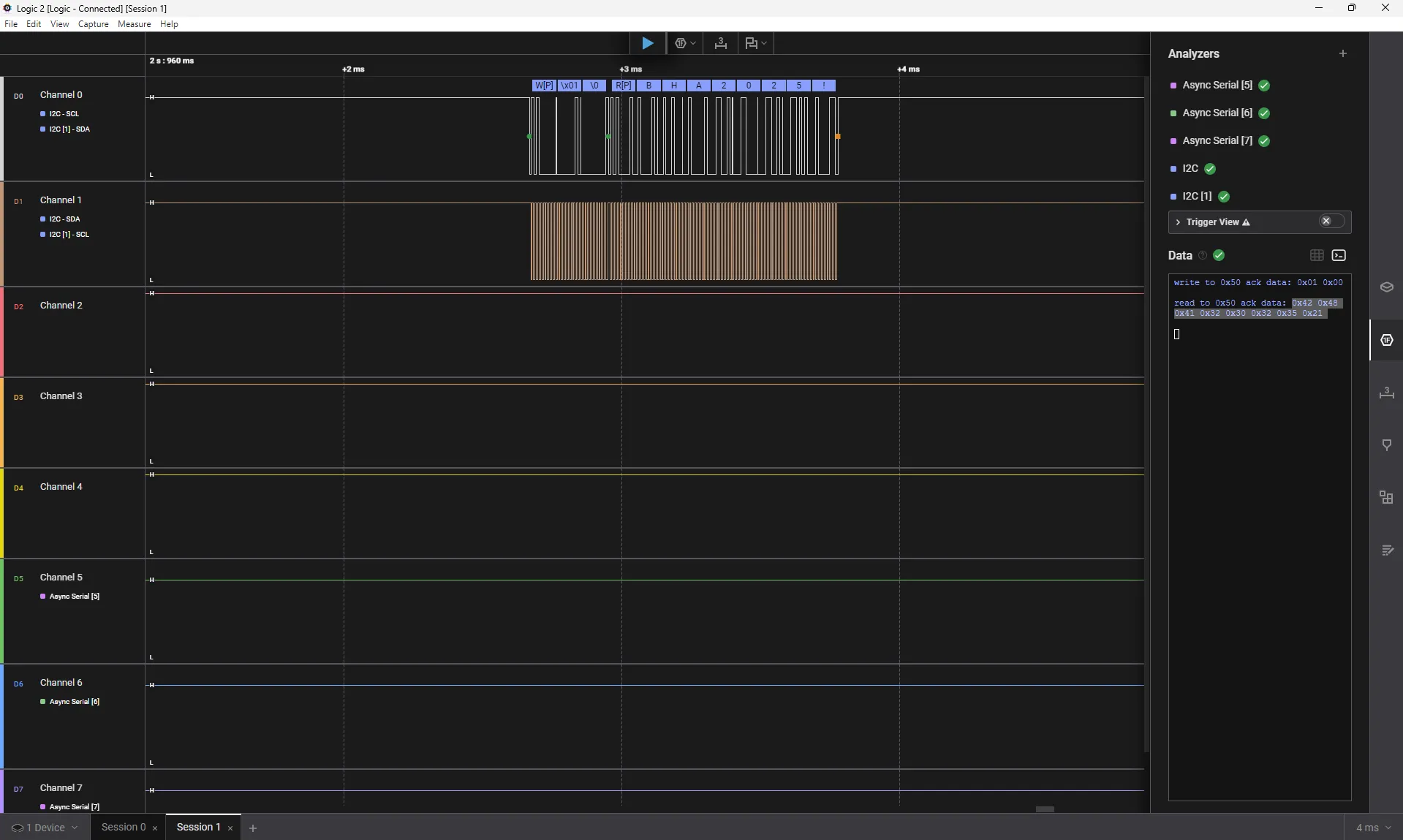This screenshot has width=1403, height=840.
Task: Open the Extensions sidebar panel
Action: click(x=1386, y=498)
